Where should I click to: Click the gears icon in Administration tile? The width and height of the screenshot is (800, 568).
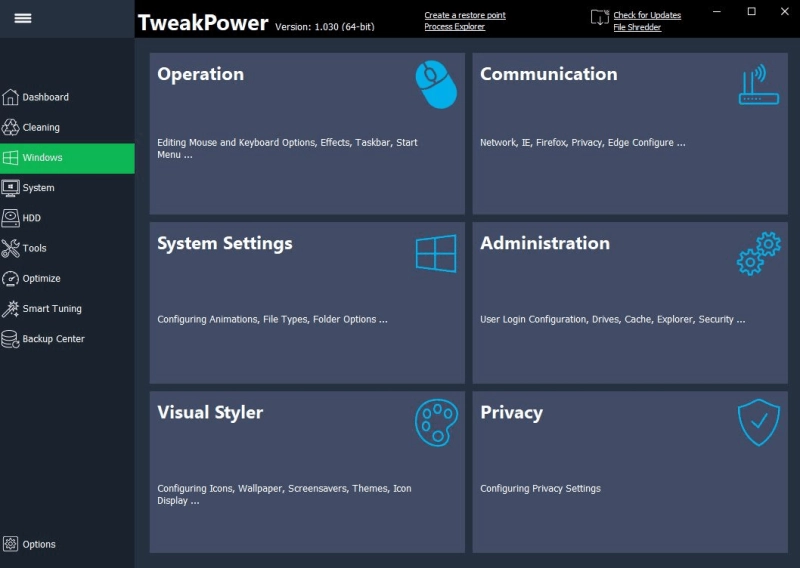[759, 254]
